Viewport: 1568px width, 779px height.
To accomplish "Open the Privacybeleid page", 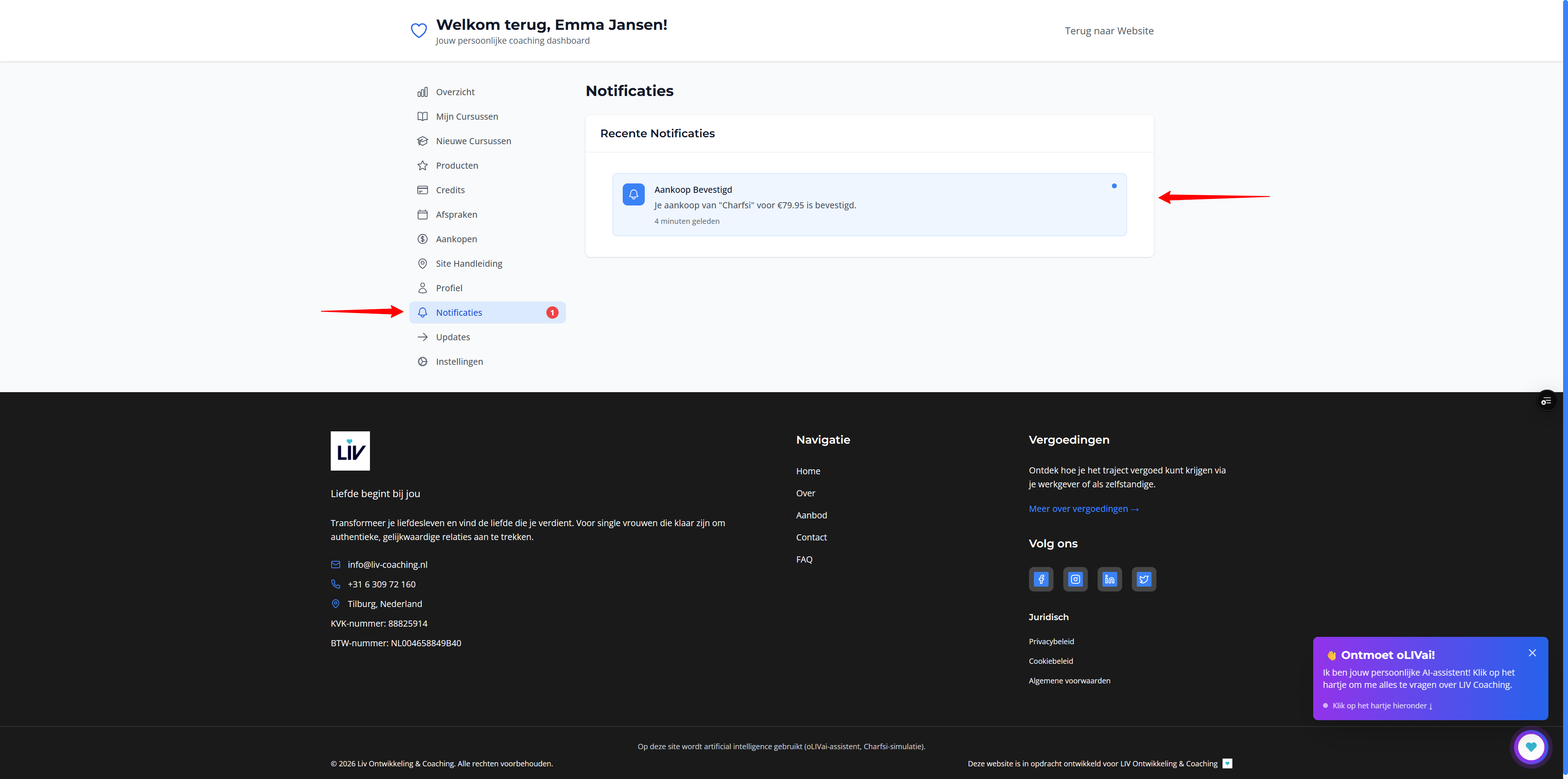I will point(1051,641).
